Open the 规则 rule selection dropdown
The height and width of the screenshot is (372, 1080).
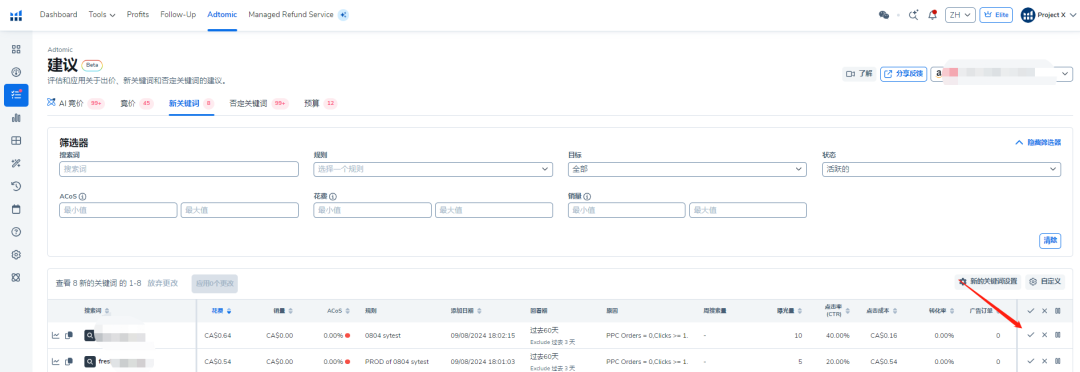tap(433, 169)
